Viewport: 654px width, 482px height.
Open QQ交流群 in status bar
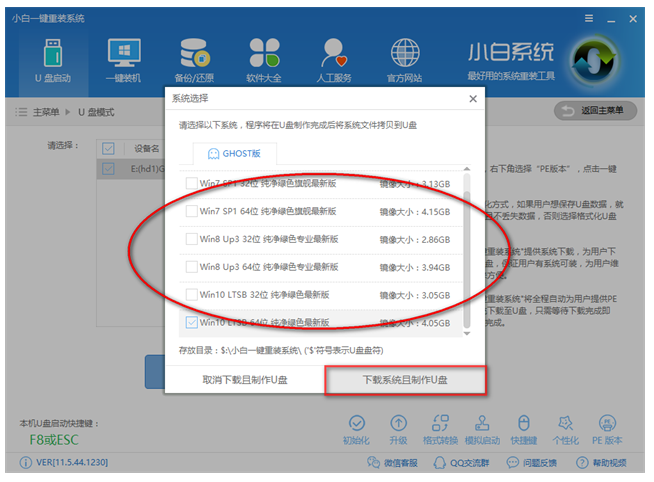pos(461,462)
